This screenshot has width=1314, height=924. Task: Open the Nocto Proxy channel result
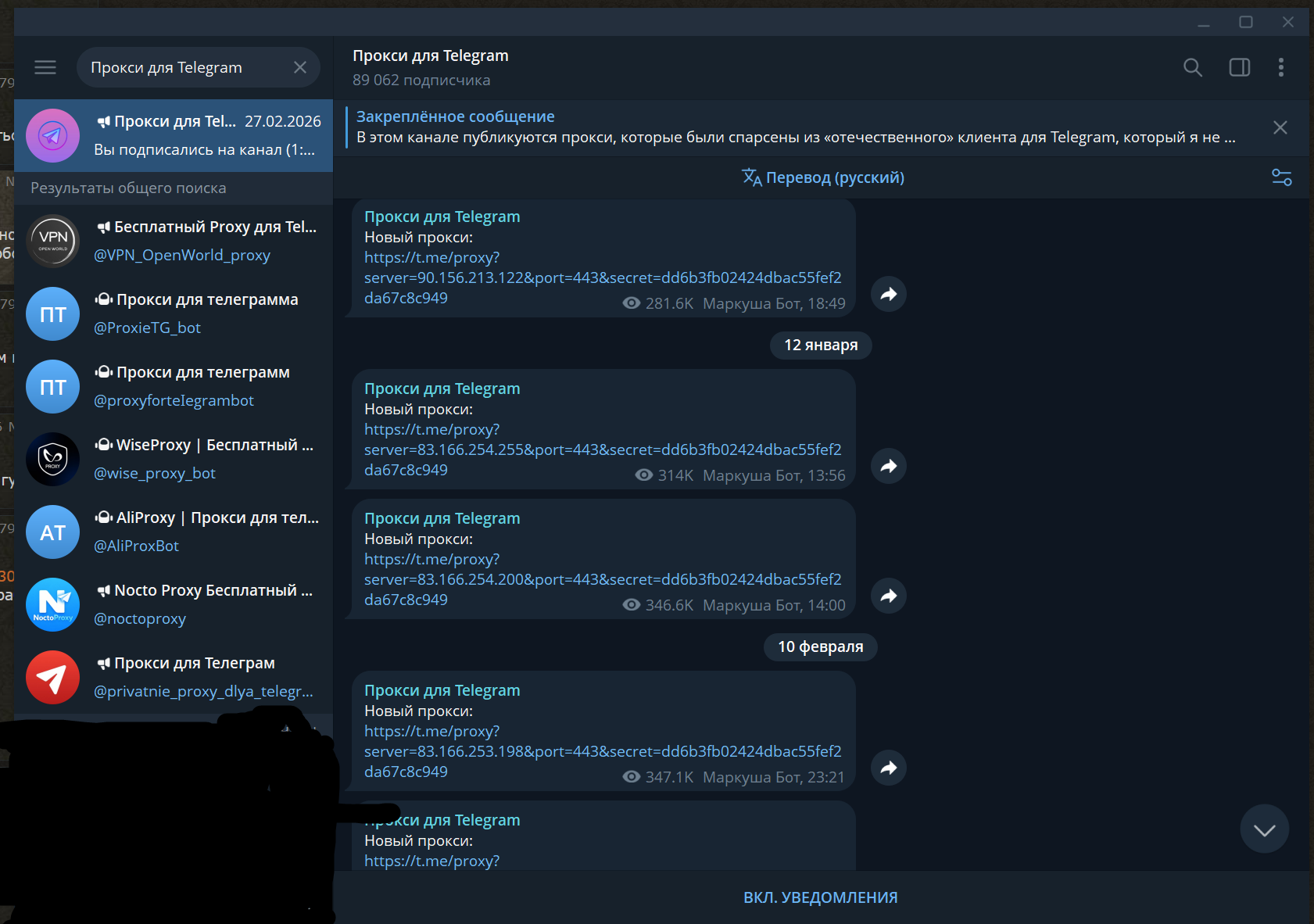pos(174,604)
